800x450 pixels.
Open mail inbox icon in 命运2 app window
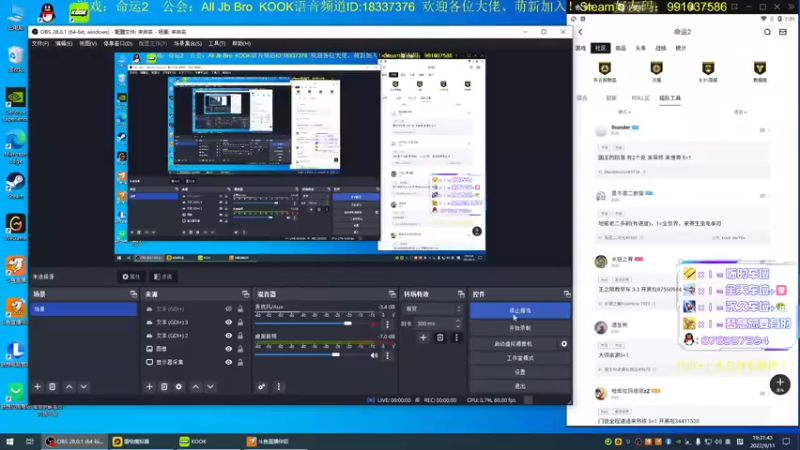pyautogui.click(x=783, y=32)
